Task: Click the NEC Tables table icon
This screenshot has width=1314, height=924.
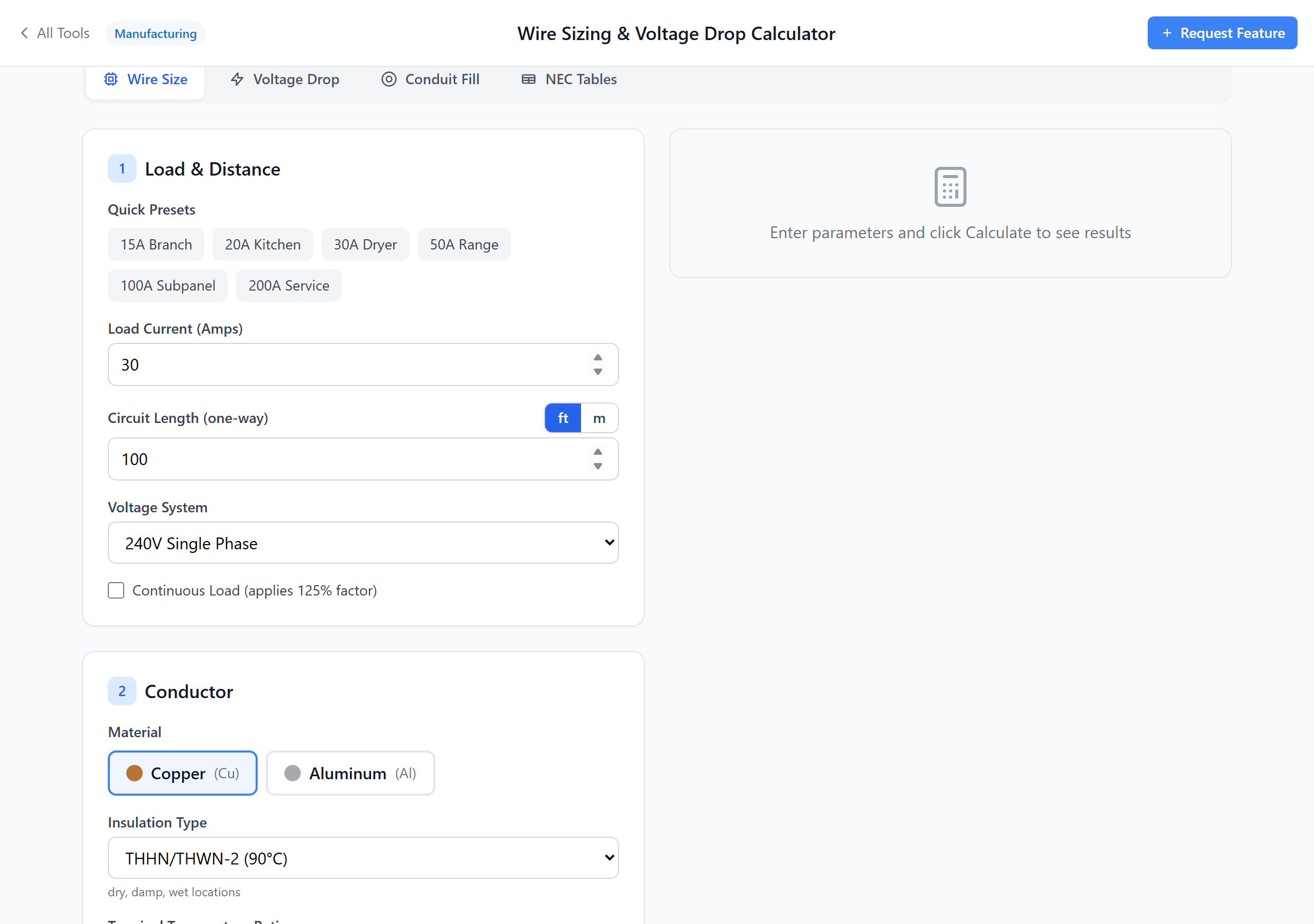Action: point(528,79)
